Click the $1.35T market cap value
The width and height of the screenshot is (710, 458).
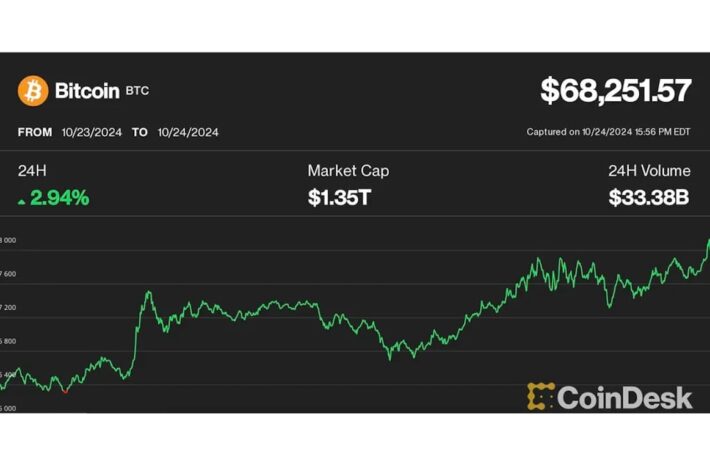coord(339,198)
